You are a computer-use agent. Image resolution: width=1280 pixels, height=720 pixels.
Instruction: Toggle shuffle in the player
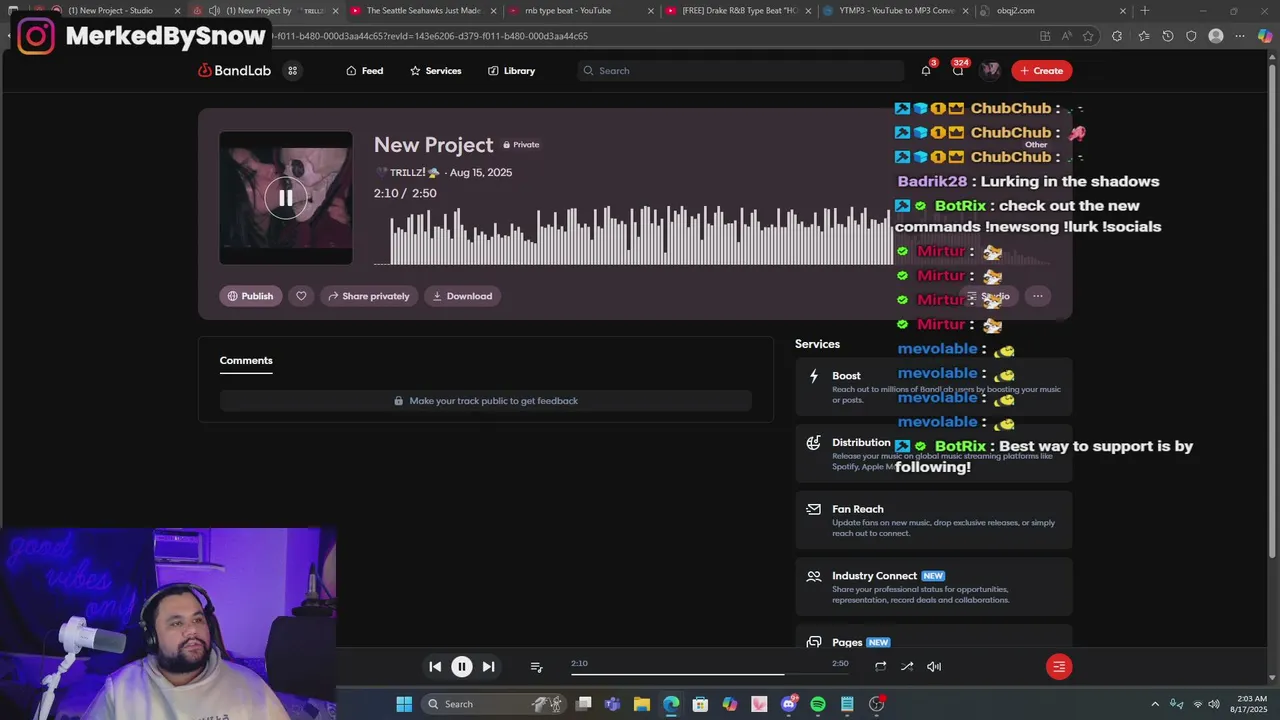coord(907,666)
